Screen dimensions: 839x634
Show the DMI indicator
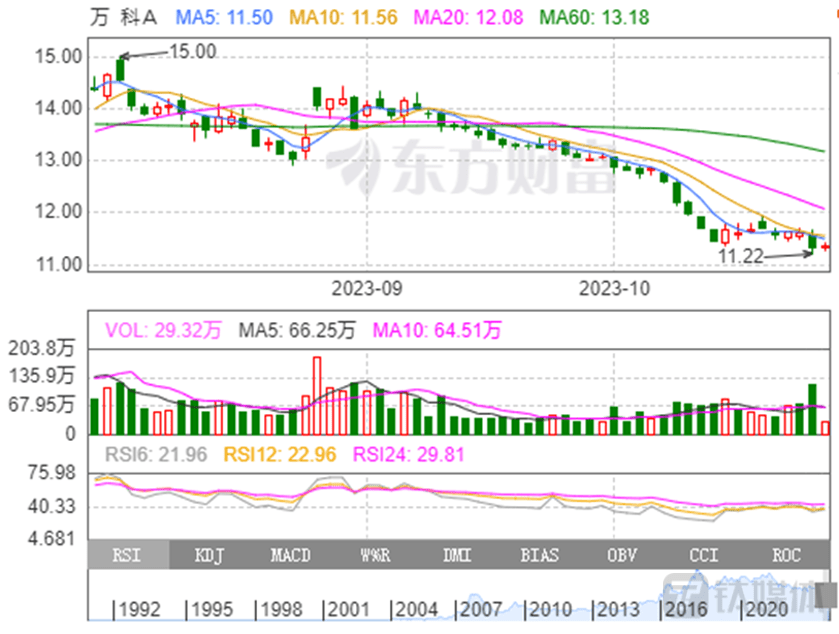pos(458,555)
